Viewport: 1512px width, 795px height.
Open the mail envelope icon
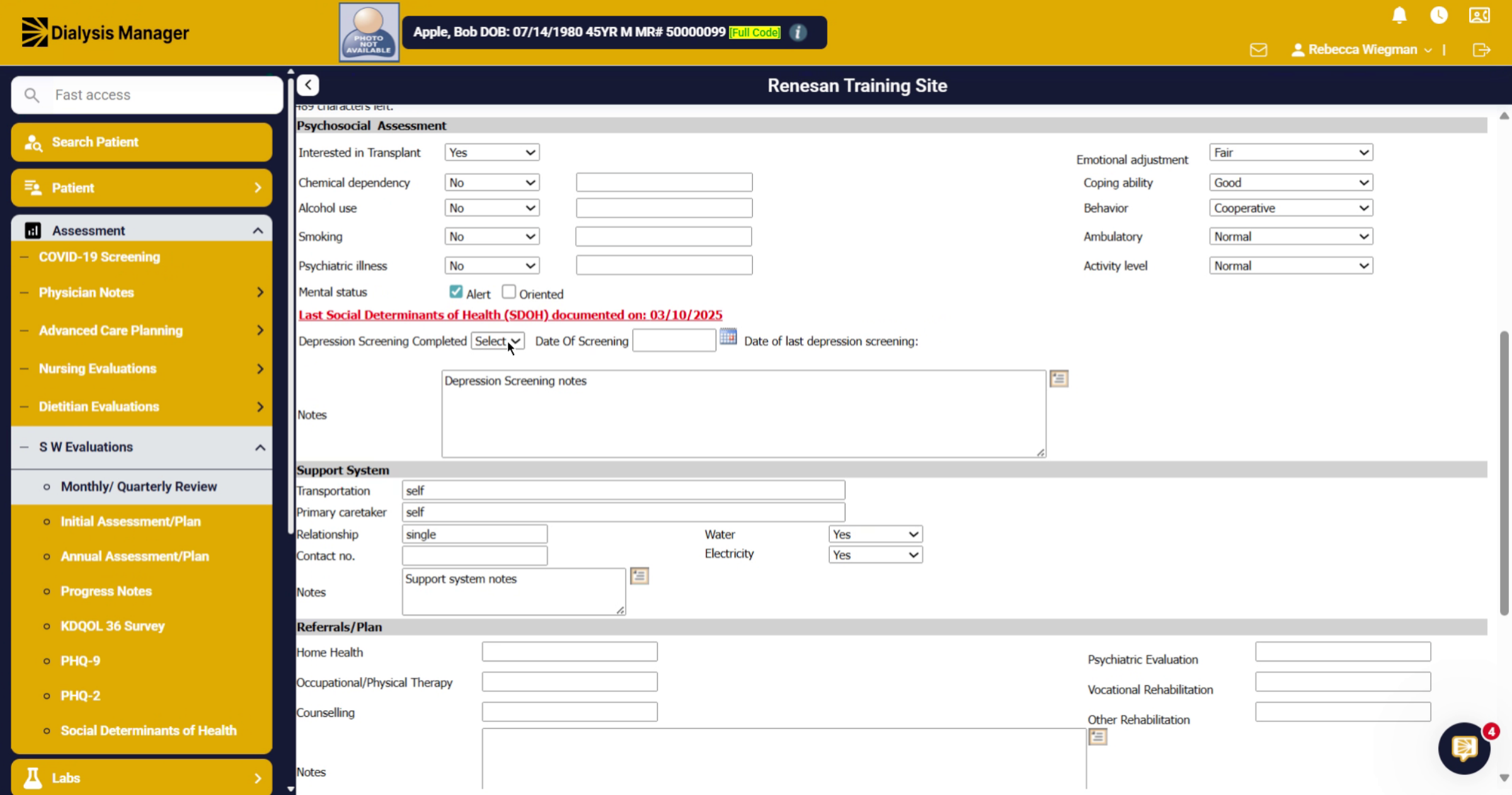(1258, 50)
